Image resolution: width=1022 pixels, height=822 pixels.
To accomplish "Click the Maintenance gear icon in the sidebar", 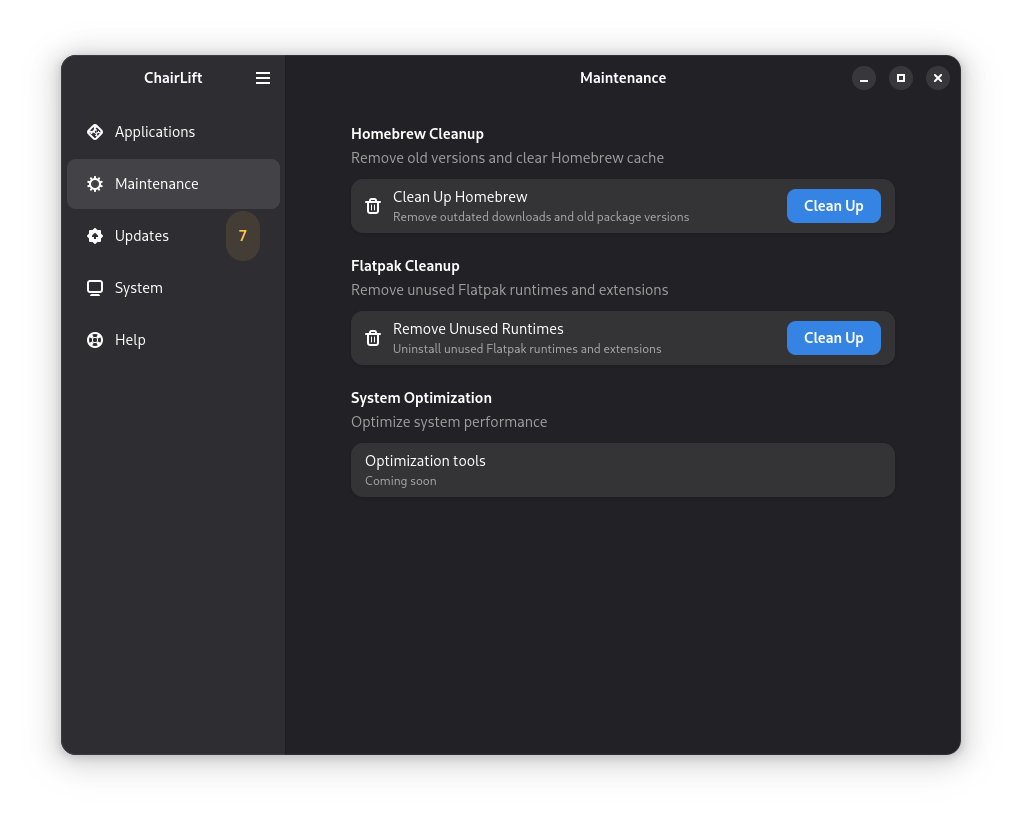I will pos(95,184).
